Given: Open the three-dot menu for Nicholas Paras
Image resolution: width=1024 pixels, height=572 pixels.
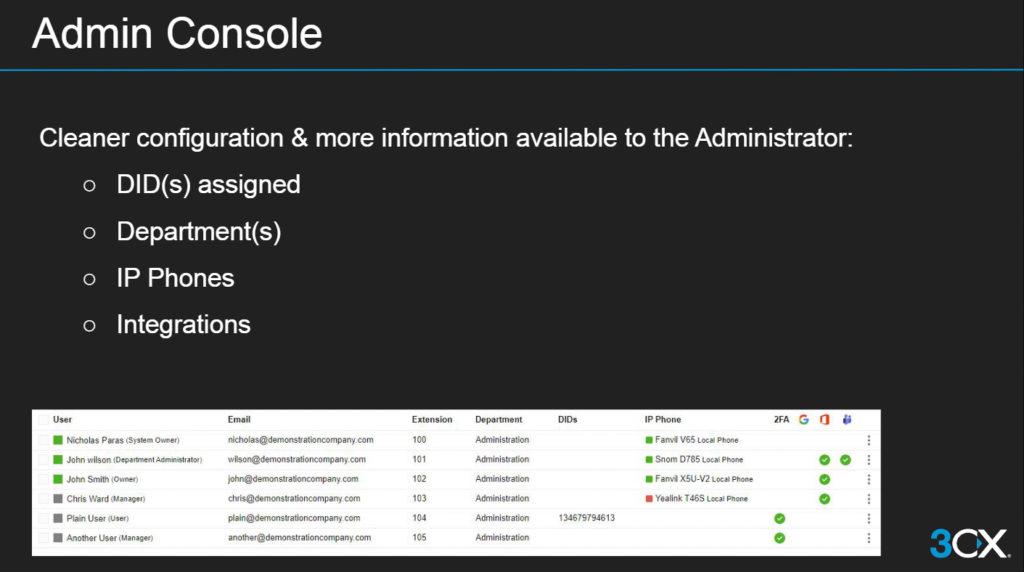Looking at the screenshot, I should tap(868, 440).
